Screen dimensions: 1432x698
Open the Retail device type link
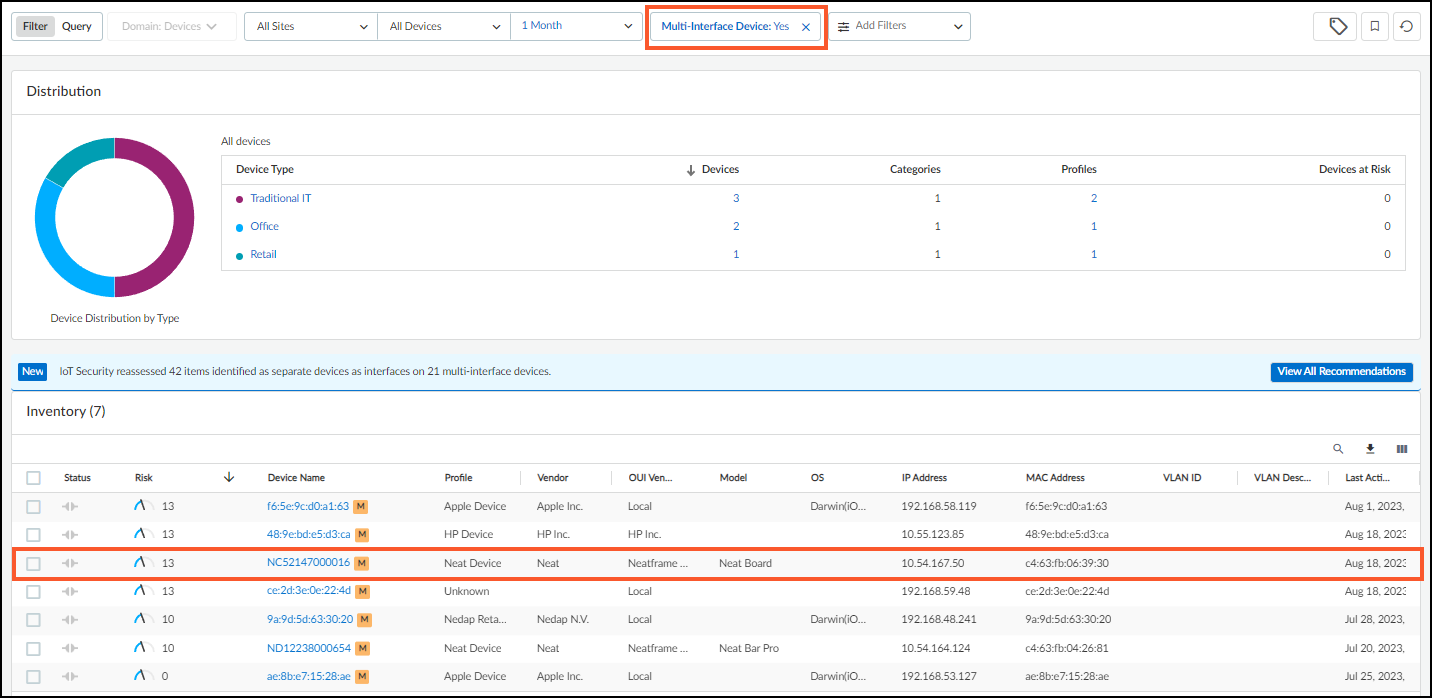tap(263, 254)
